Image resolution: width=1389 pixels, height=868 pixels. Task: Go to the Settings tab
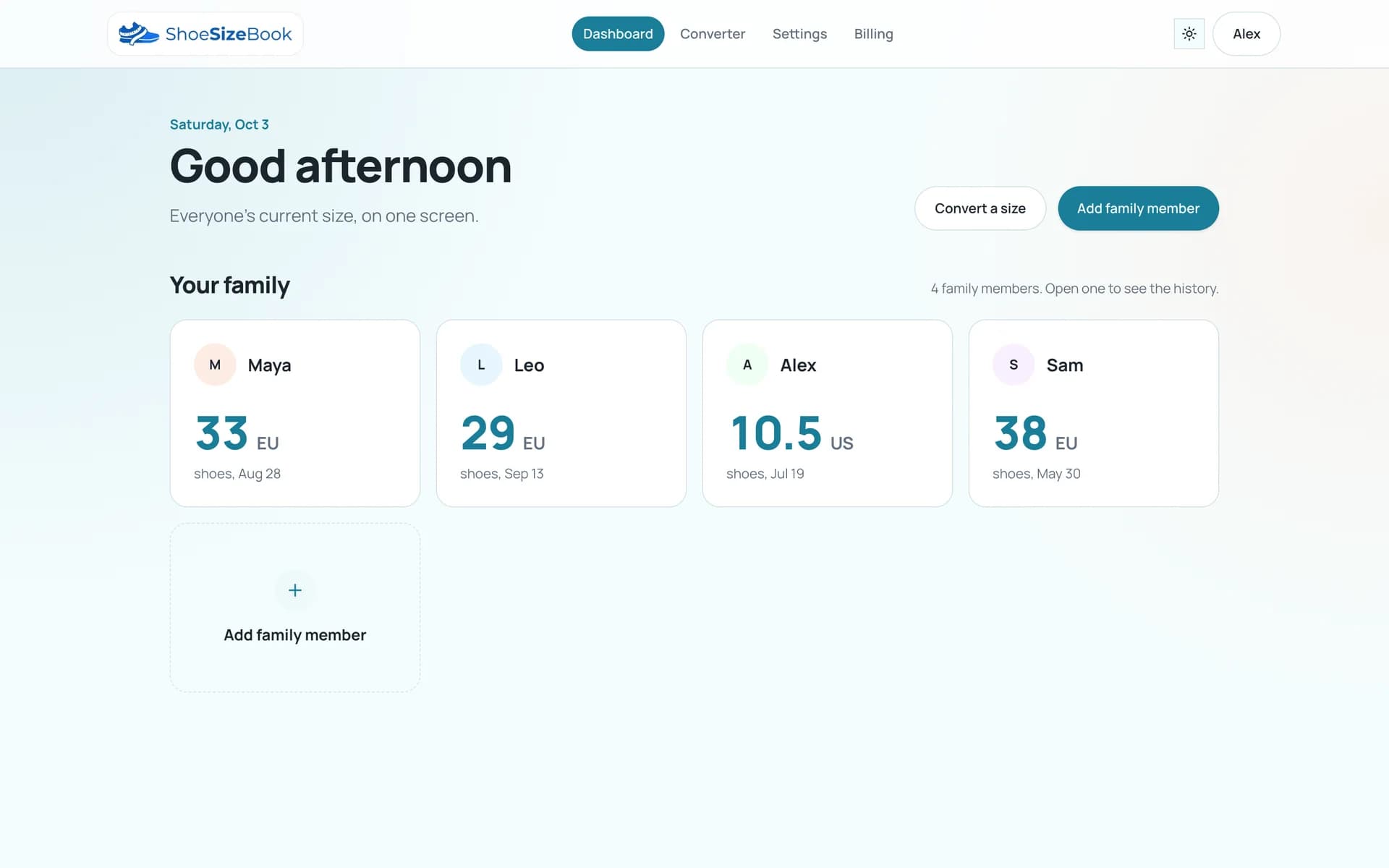click(x=799, y=34)
